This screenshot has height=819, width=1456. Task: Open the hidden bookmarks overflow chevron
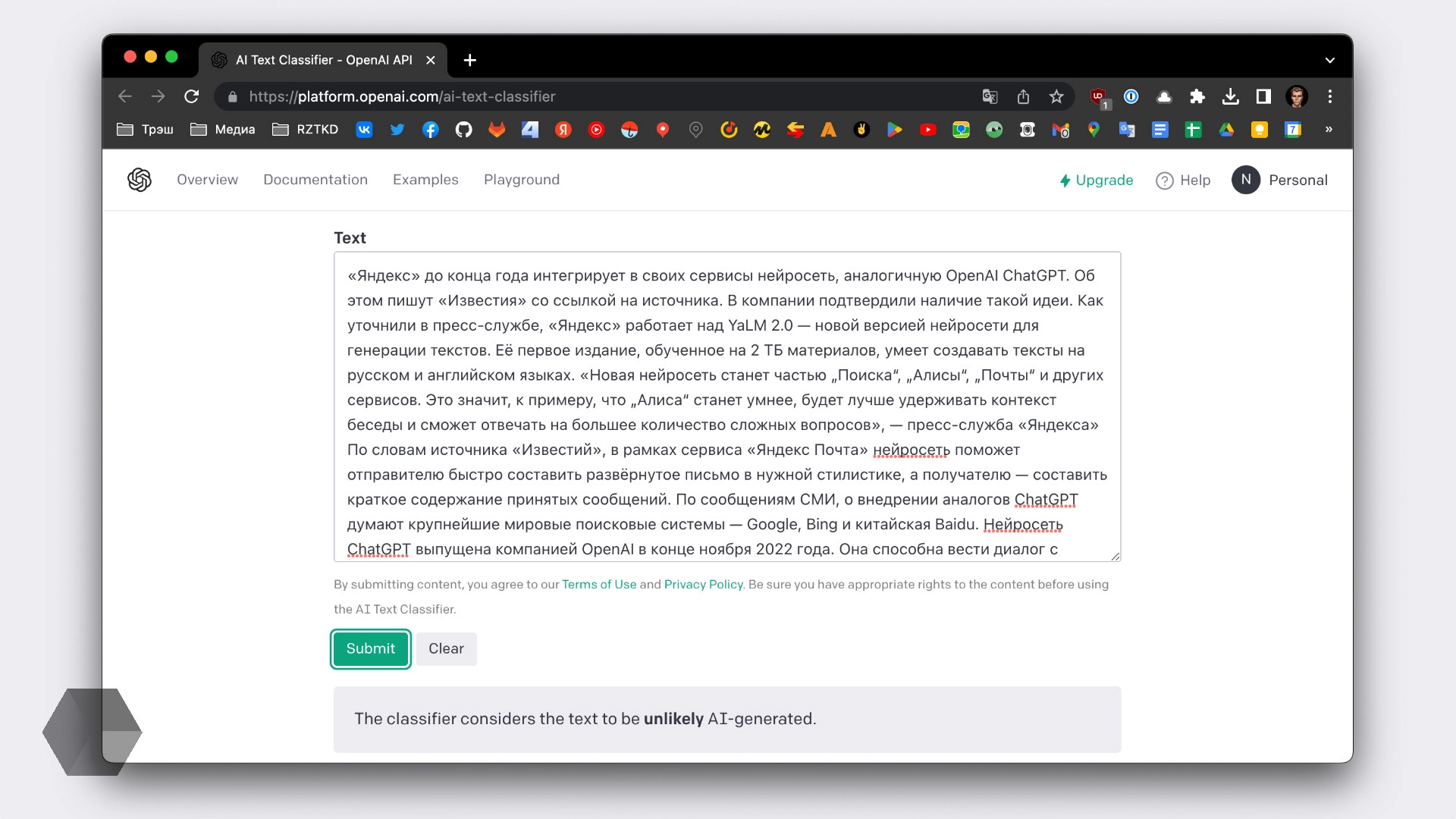click(1328, 130)
